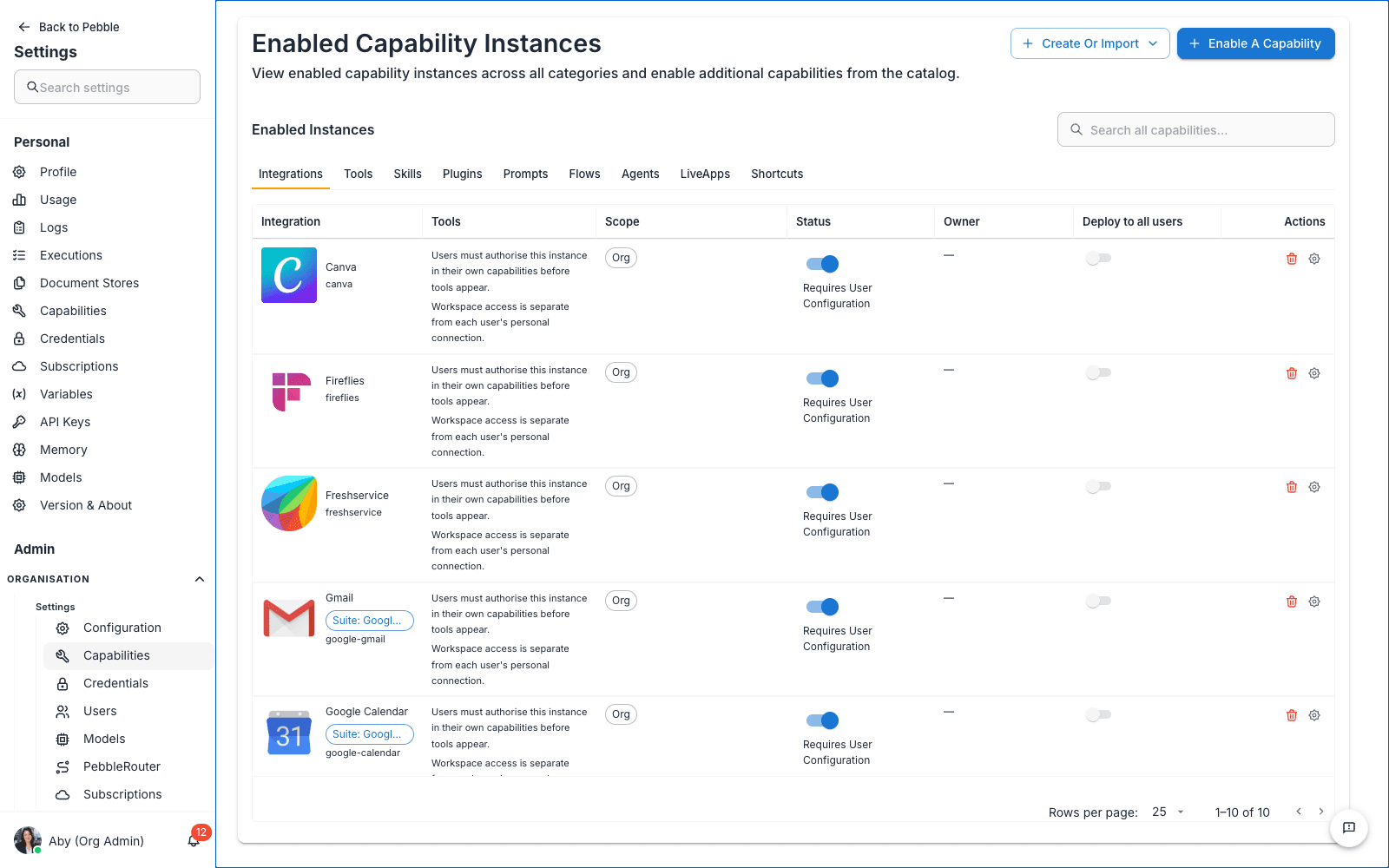The width and height of the screenshot is (1389, 868).
Task: Delete the Freshservice integration instance
Action: coord(1292,487)
